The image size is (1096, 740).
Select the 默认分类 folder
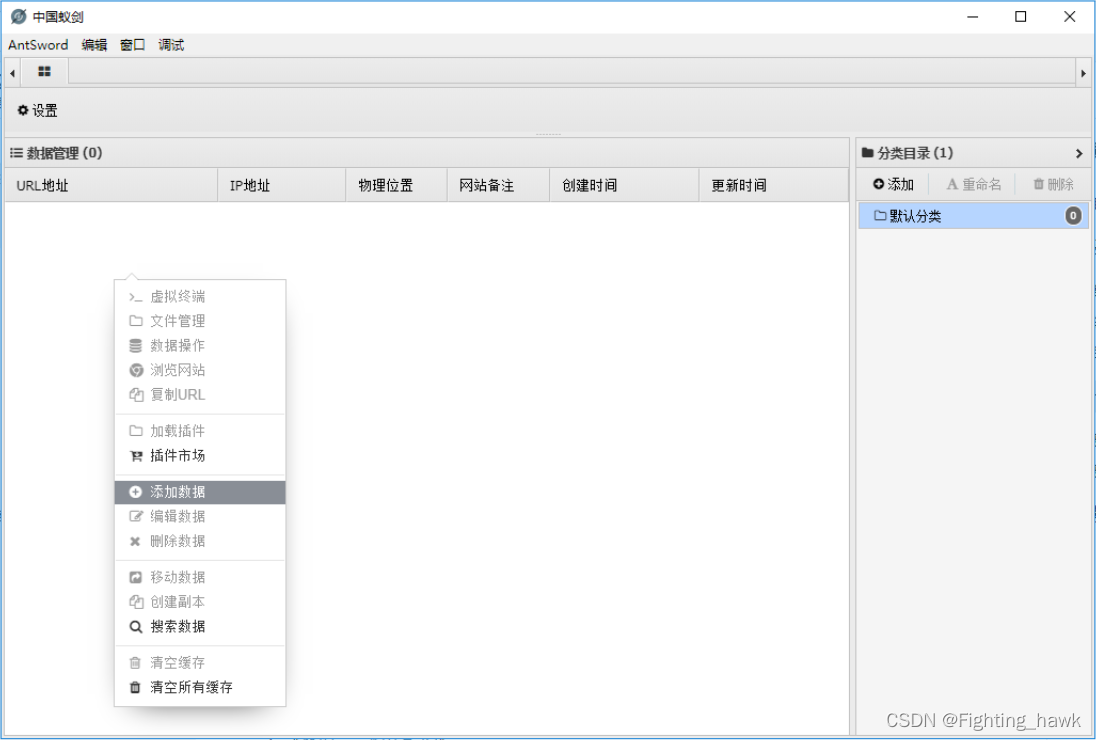point(973,216)
